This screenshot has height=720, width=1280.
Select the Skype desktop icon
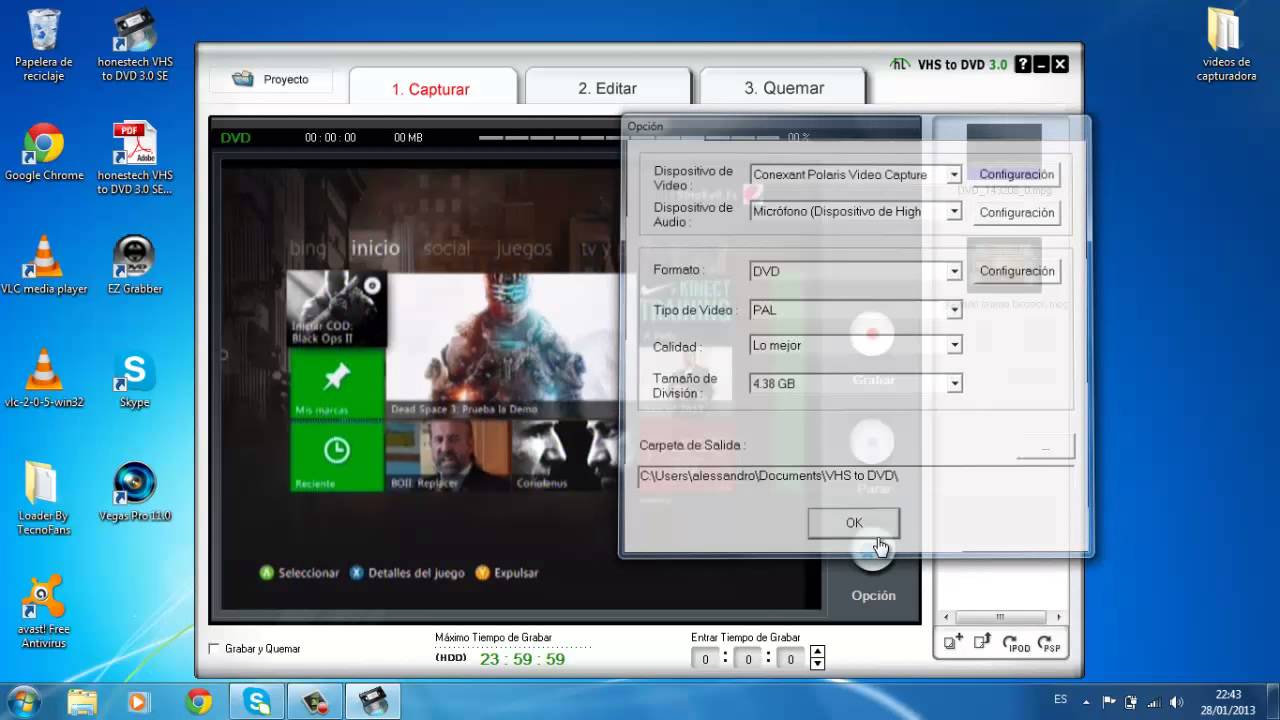point(134,379)
